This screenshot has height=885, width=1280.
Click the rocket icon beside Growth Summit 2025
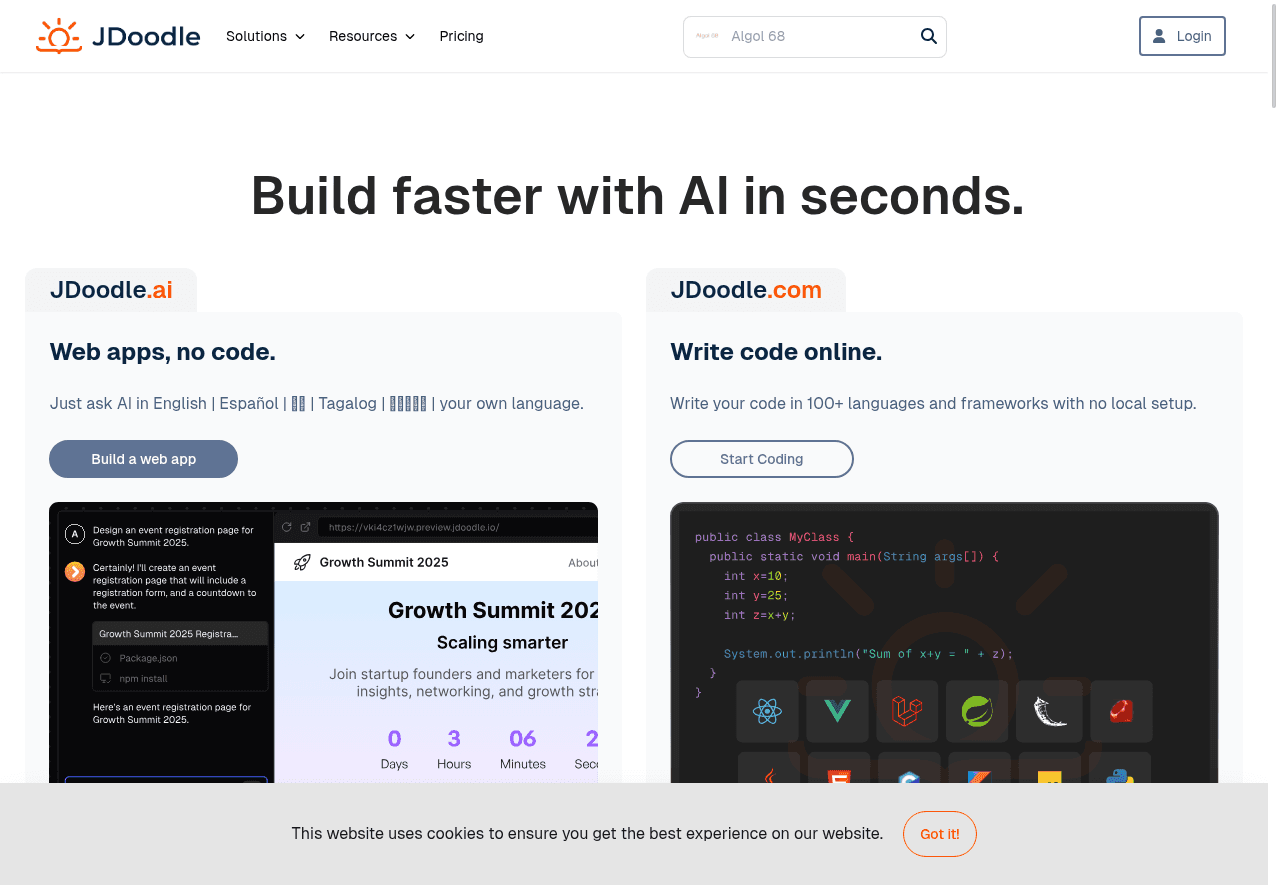click(301, 562)
